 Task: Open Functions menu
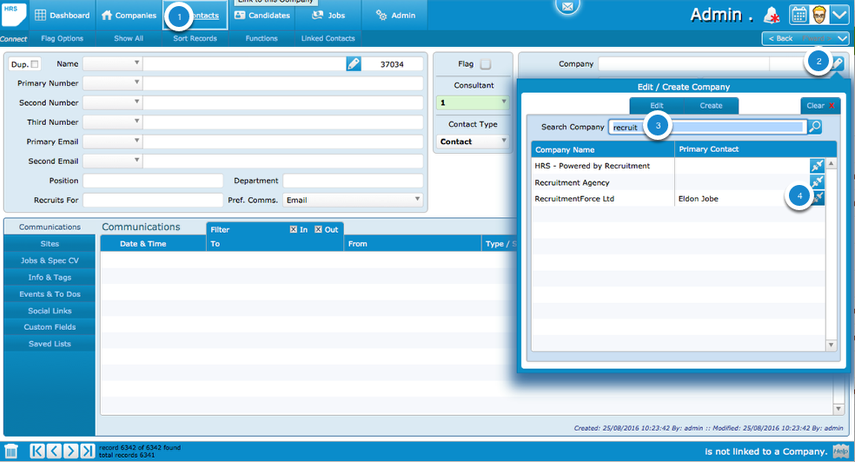261,38
